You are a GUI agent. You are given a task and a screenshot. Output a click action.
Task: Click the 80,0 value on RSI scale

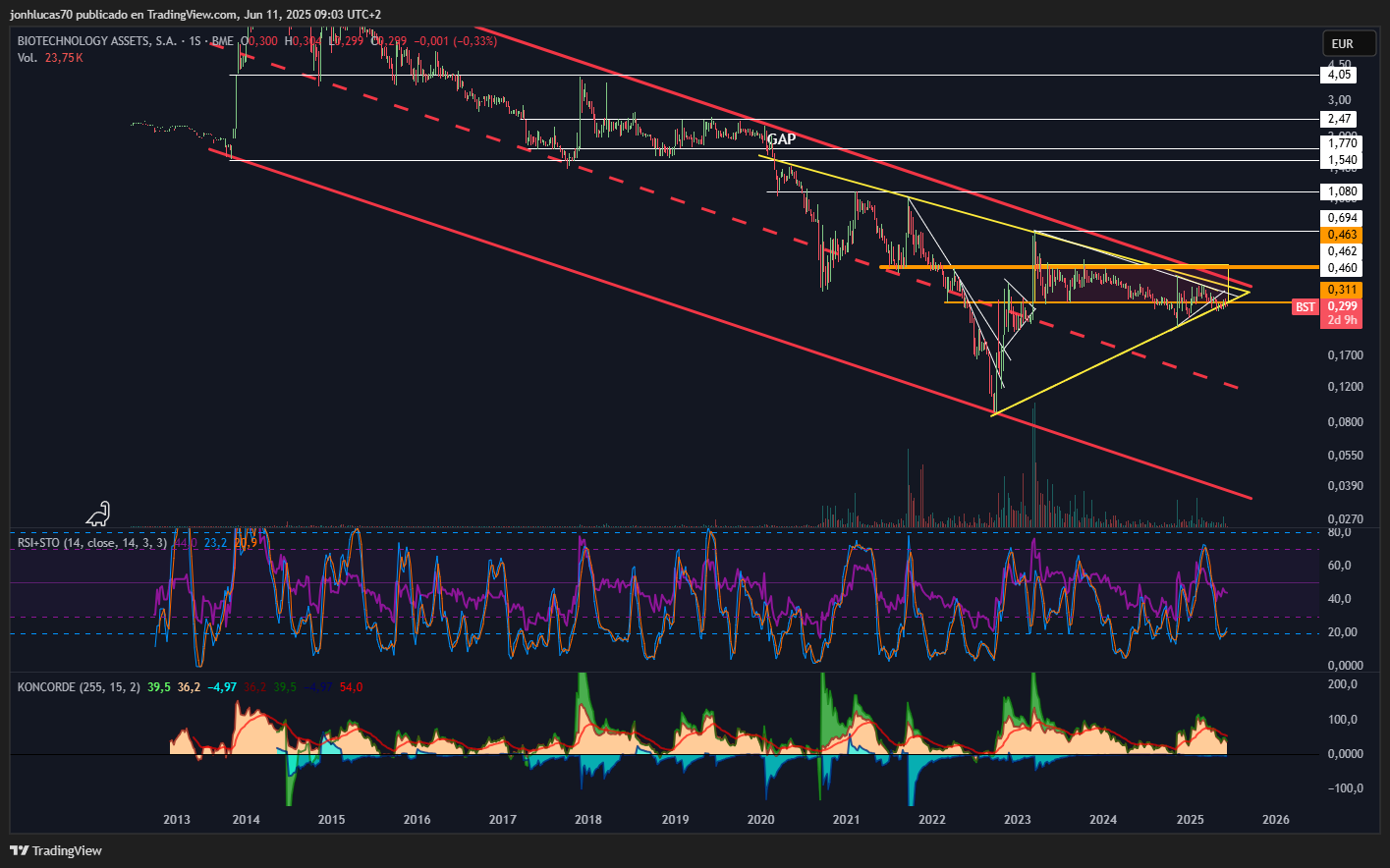click(x=1339, y=532)
